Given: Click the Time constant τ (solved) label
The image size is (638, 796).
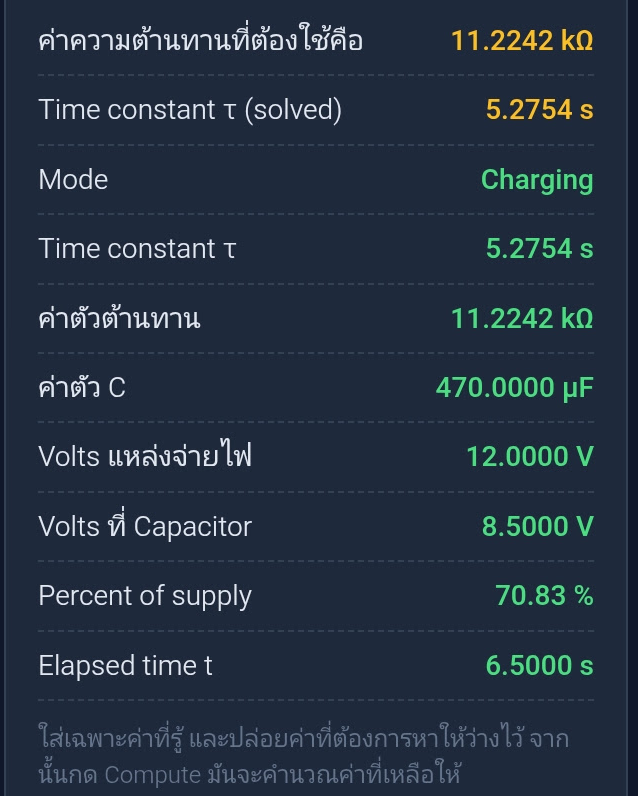Looking at the screenshot, I should [190, 110].
